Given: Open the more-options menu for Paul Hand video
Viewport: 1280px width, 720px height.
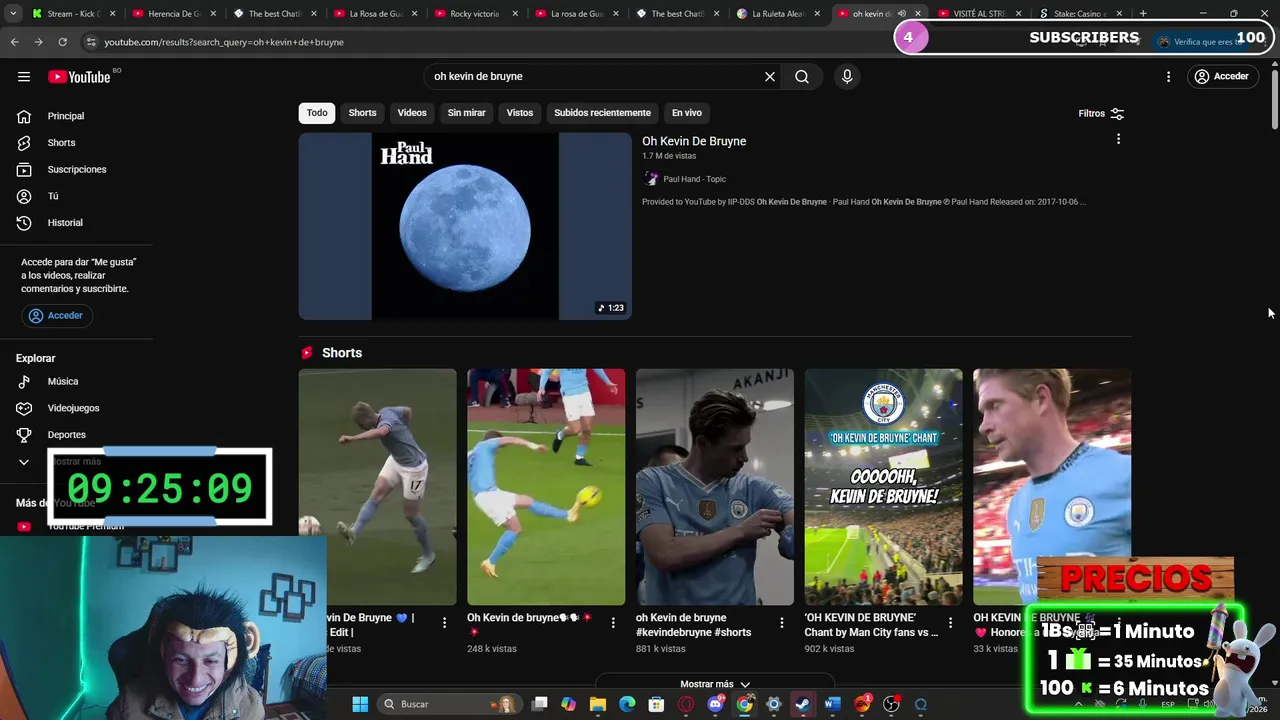Looking at the screenshot, I should 1118,139.
